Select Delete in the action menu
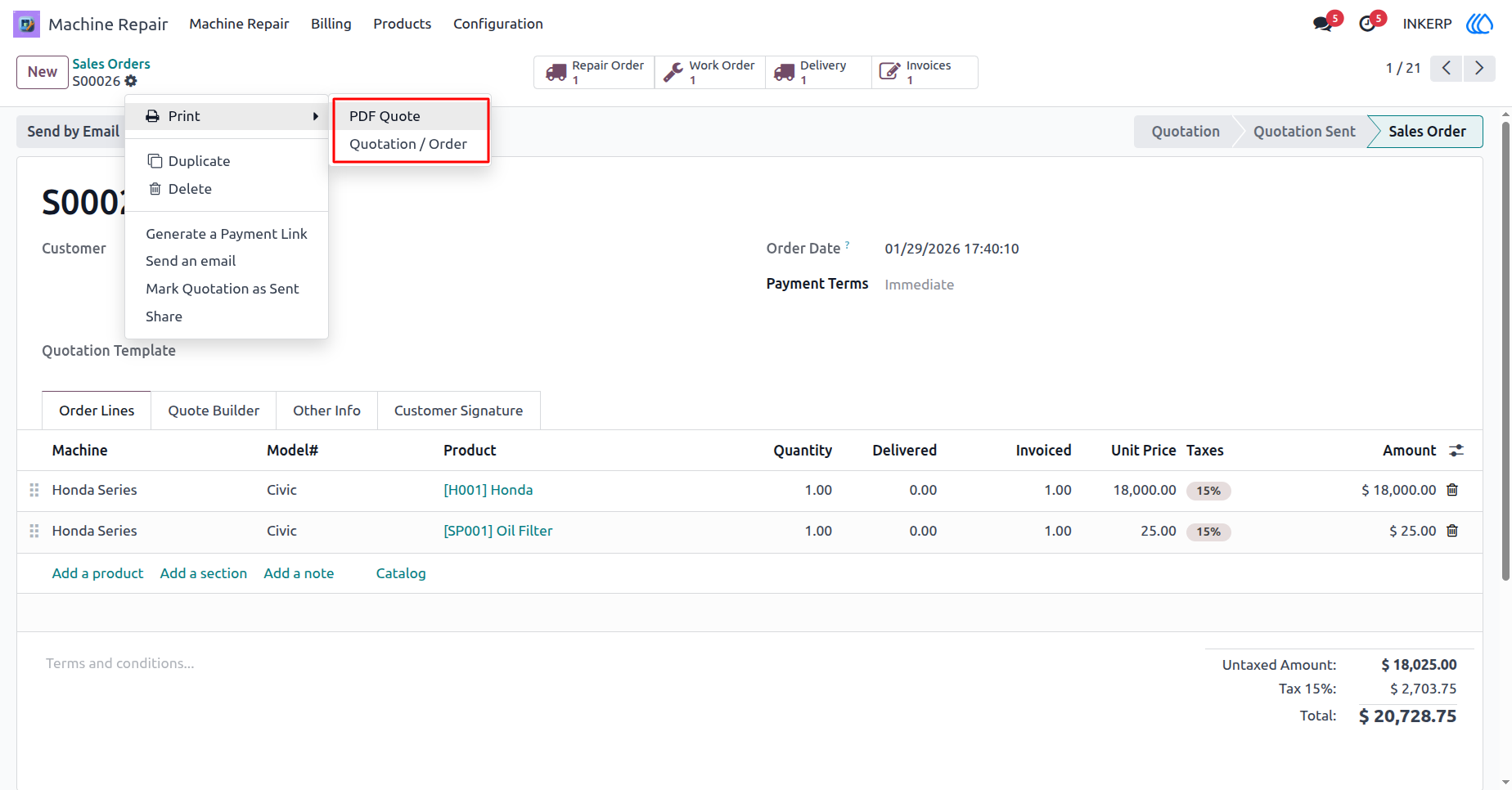This screenshot has width=1512, height=790. pyautogui.click(x=227, y=189)
